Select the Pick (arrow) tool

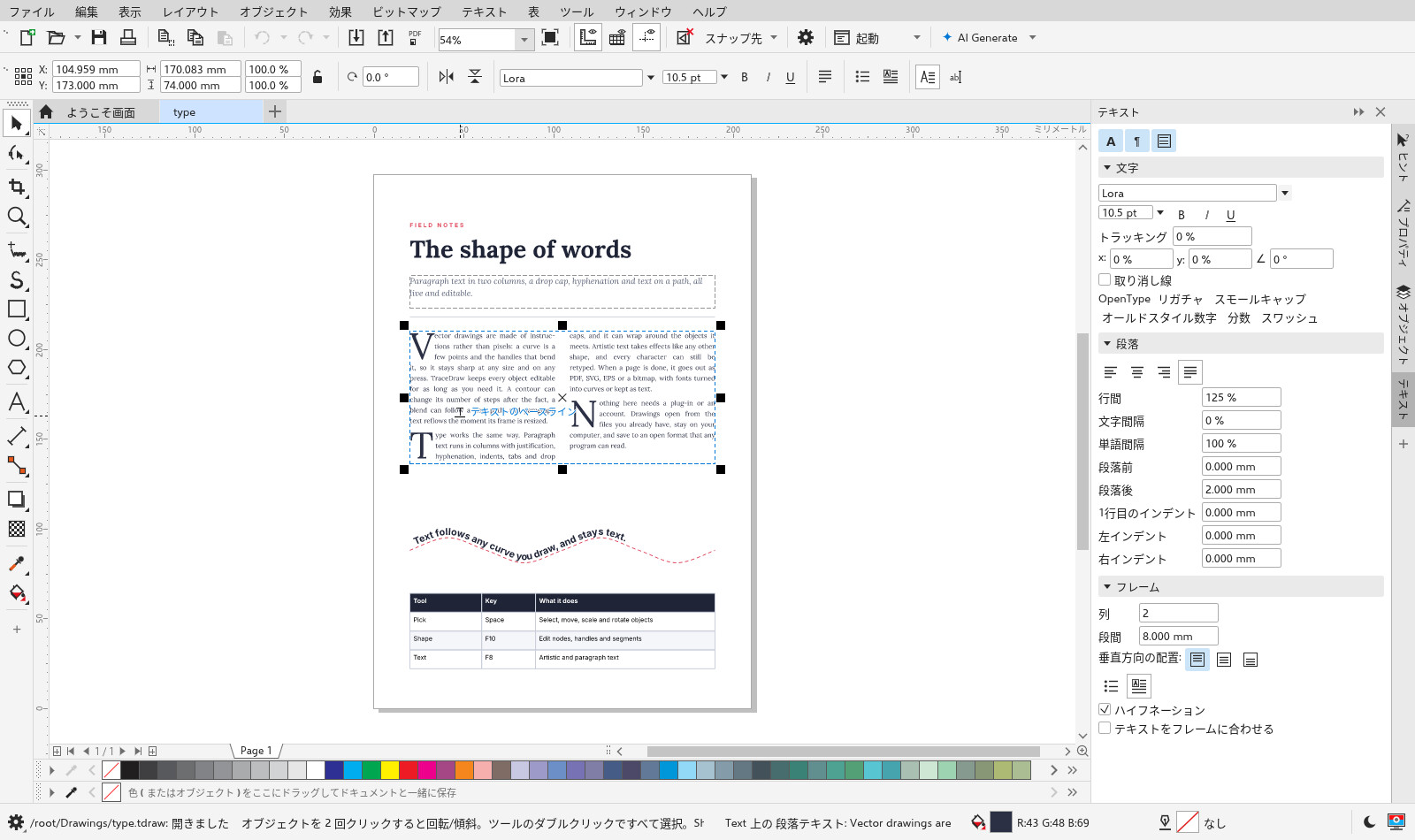coord(16,123)
